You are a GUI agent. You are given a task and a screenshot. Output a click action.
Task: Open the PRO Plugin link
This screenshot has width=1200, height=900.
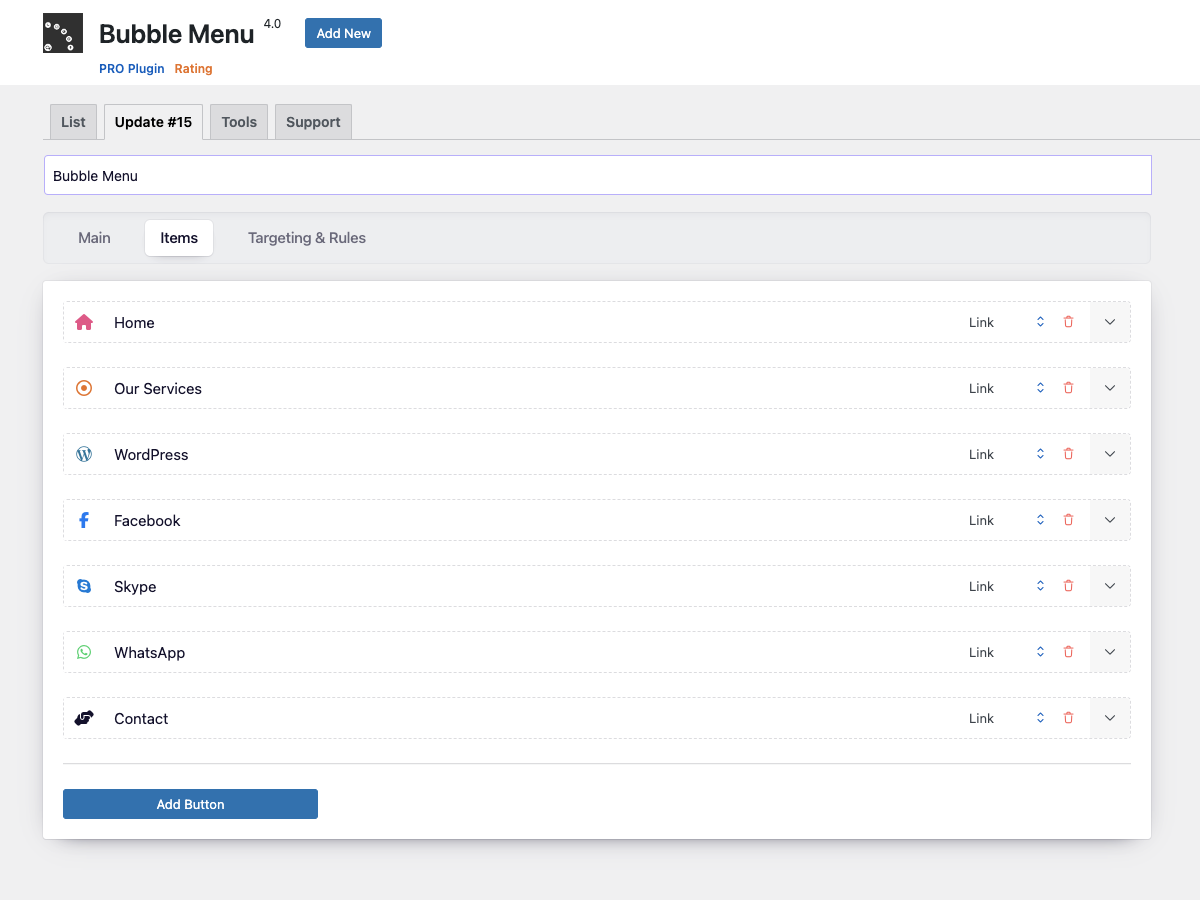point(132,69)
